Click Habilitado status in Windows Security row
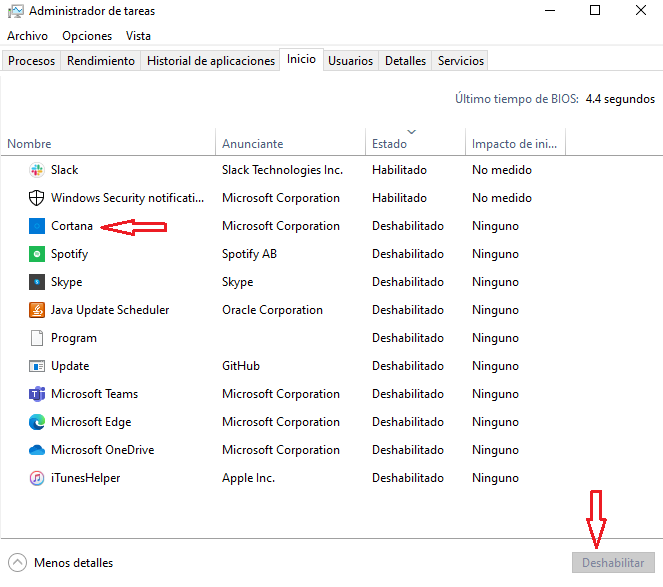663x587 pixels. tap(400, 198)
